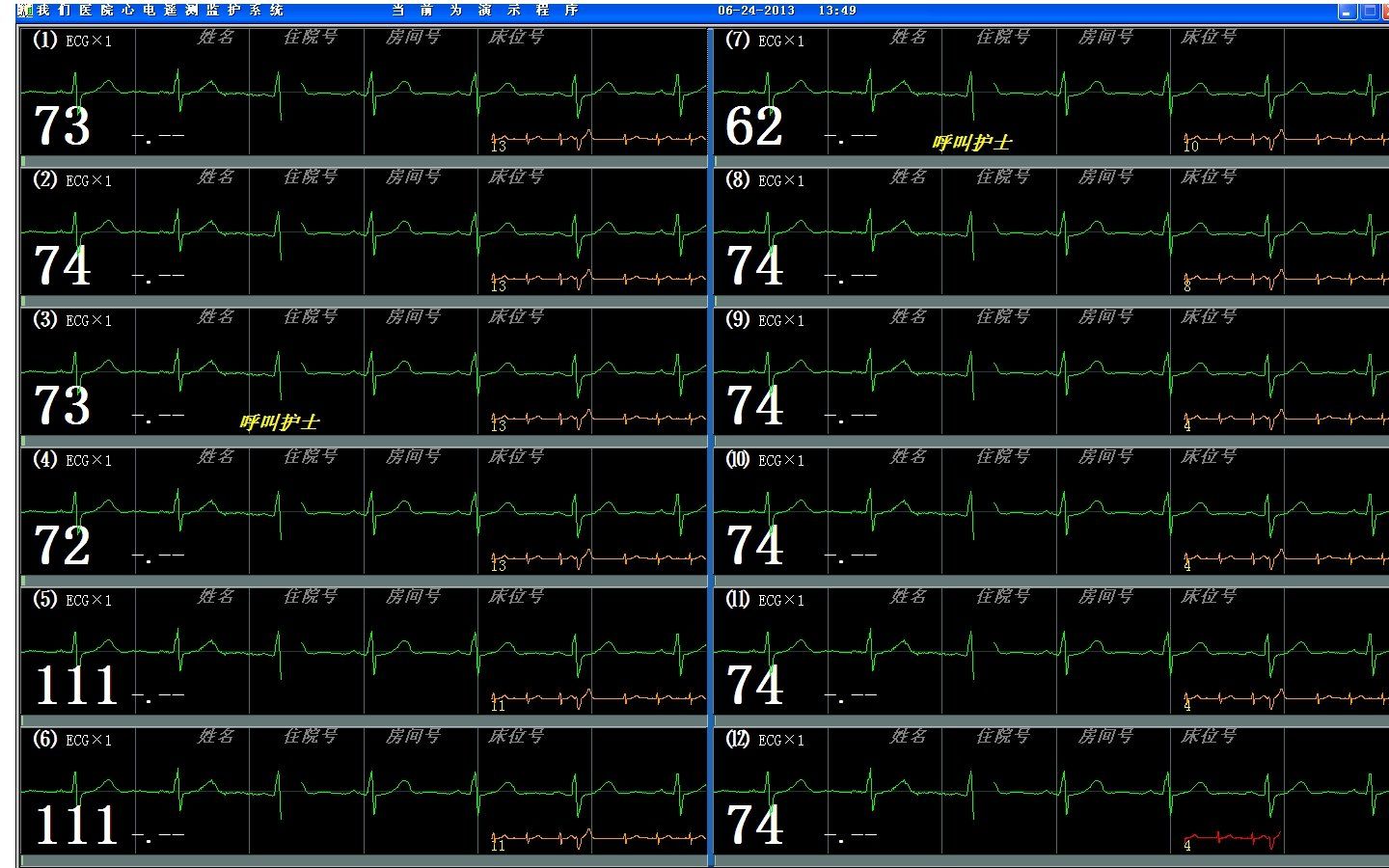Click the 住院号 field on channel 8

[1003, 176]
